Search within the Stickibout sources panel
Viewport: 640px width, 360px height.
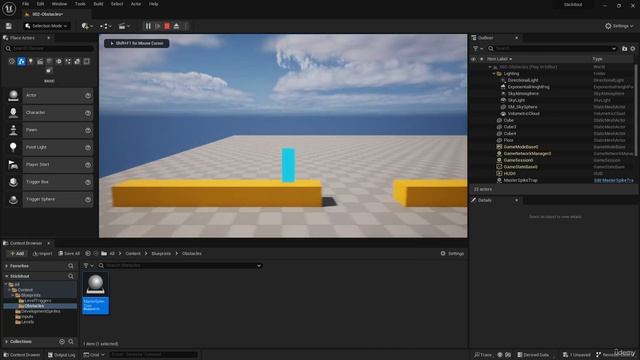point(71,276)
